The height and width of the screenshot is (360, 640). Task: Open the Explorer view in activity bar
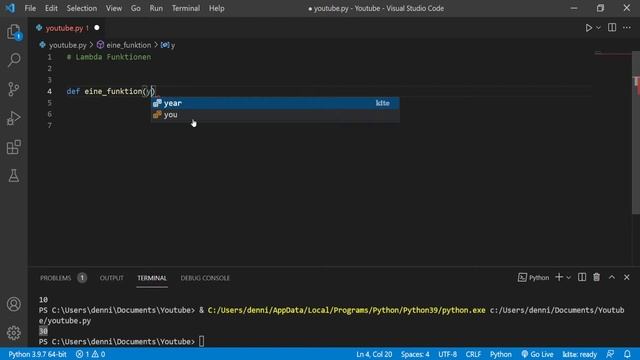click(13, 32)
